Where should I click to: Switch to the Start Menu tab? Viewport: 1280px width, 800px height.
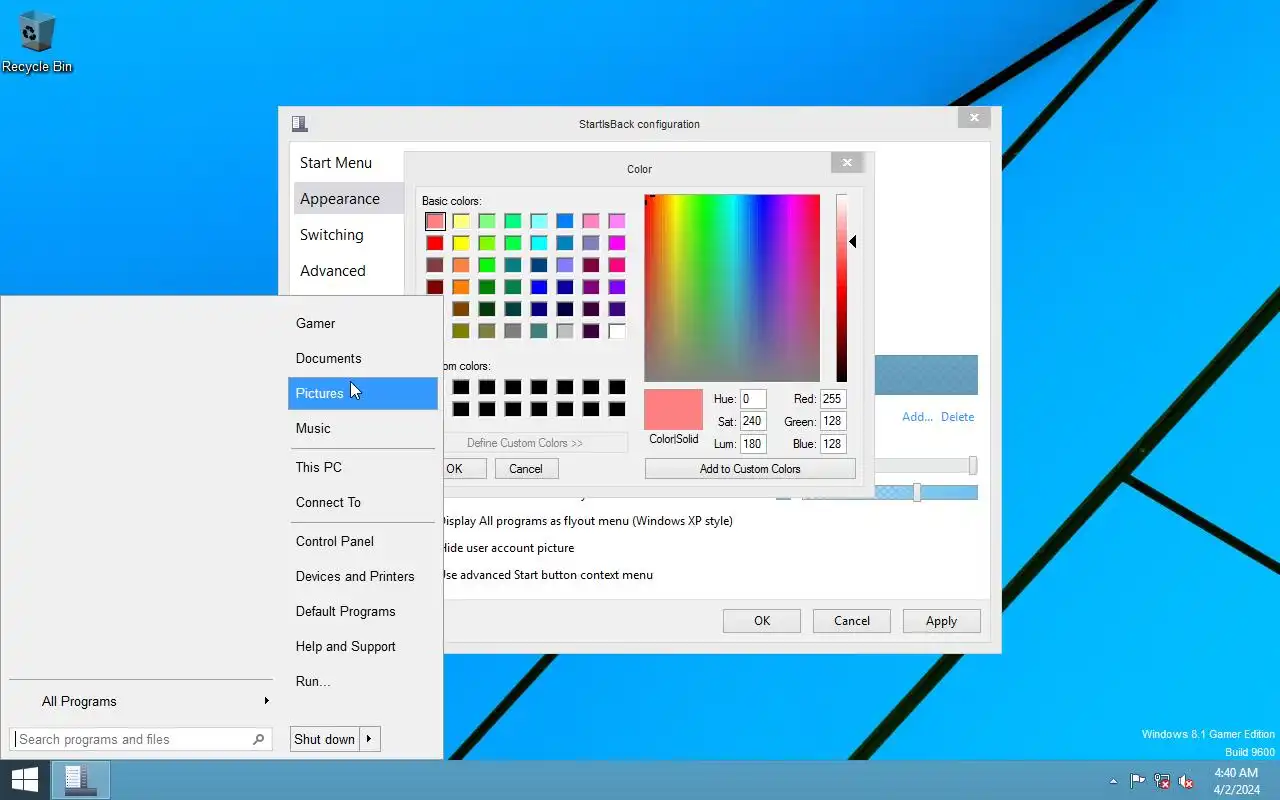click(x=336, y=163)
